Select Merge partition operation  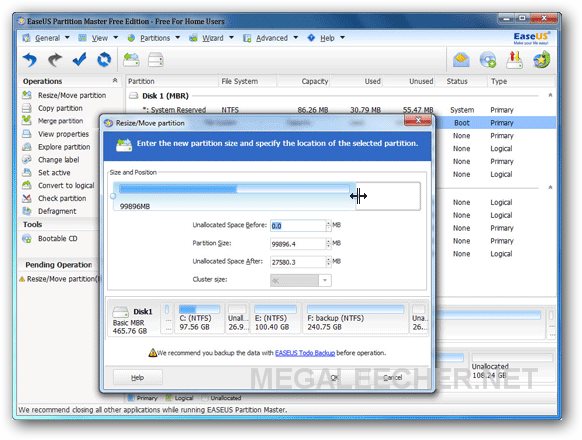[x=61, y=121]
